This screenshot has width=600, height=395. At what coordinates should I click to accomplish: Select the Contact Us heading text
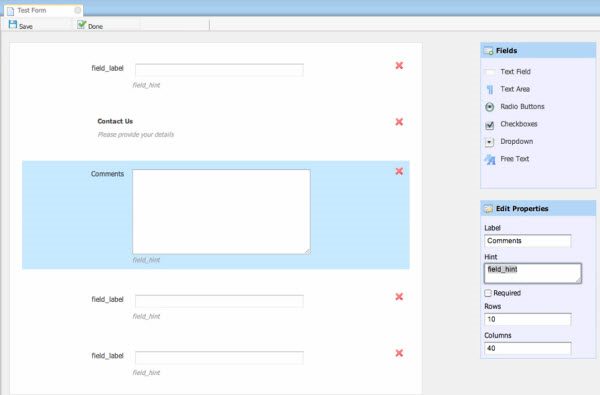click(115, 121)
